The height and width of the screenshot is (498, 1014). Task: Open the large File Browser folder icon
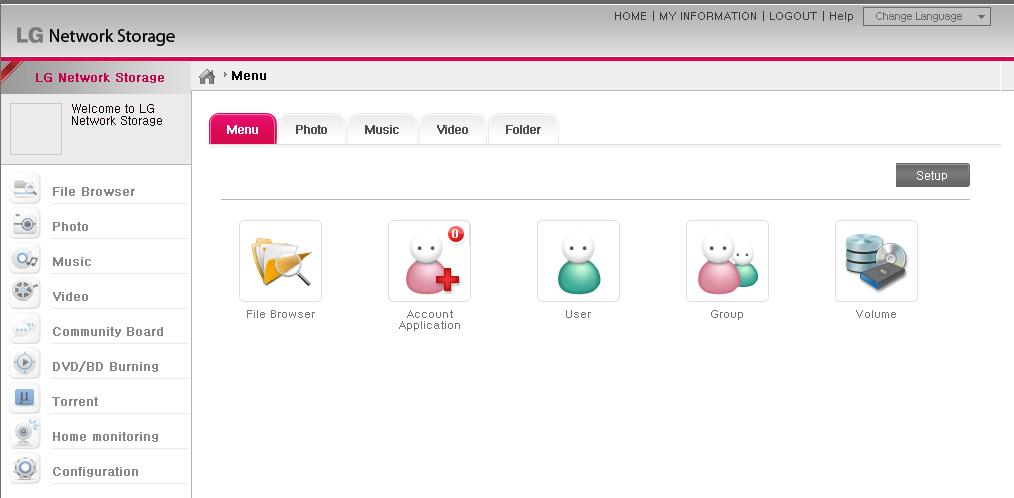point(281,261)
